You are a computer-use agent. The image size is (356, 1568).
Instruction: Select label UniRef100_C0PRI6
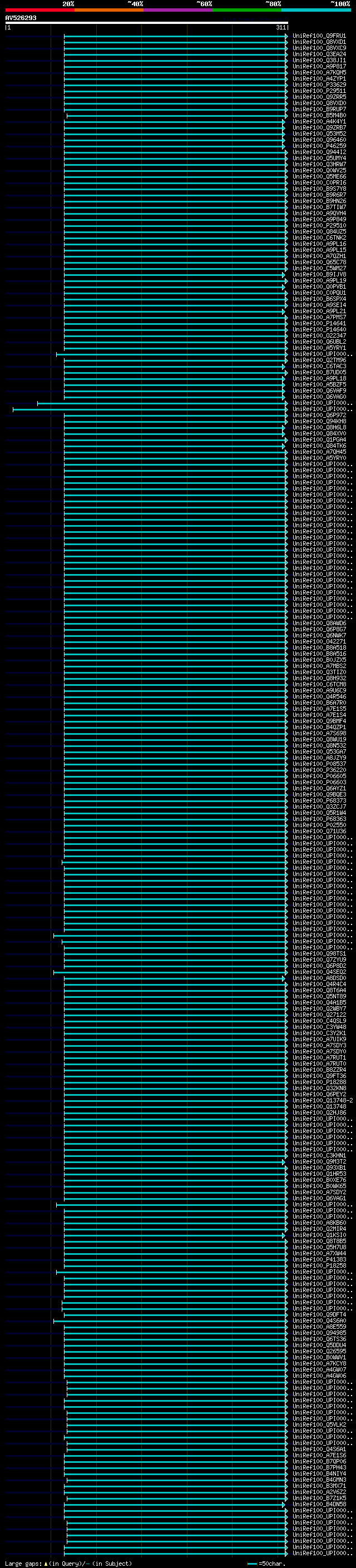[319, 182]
